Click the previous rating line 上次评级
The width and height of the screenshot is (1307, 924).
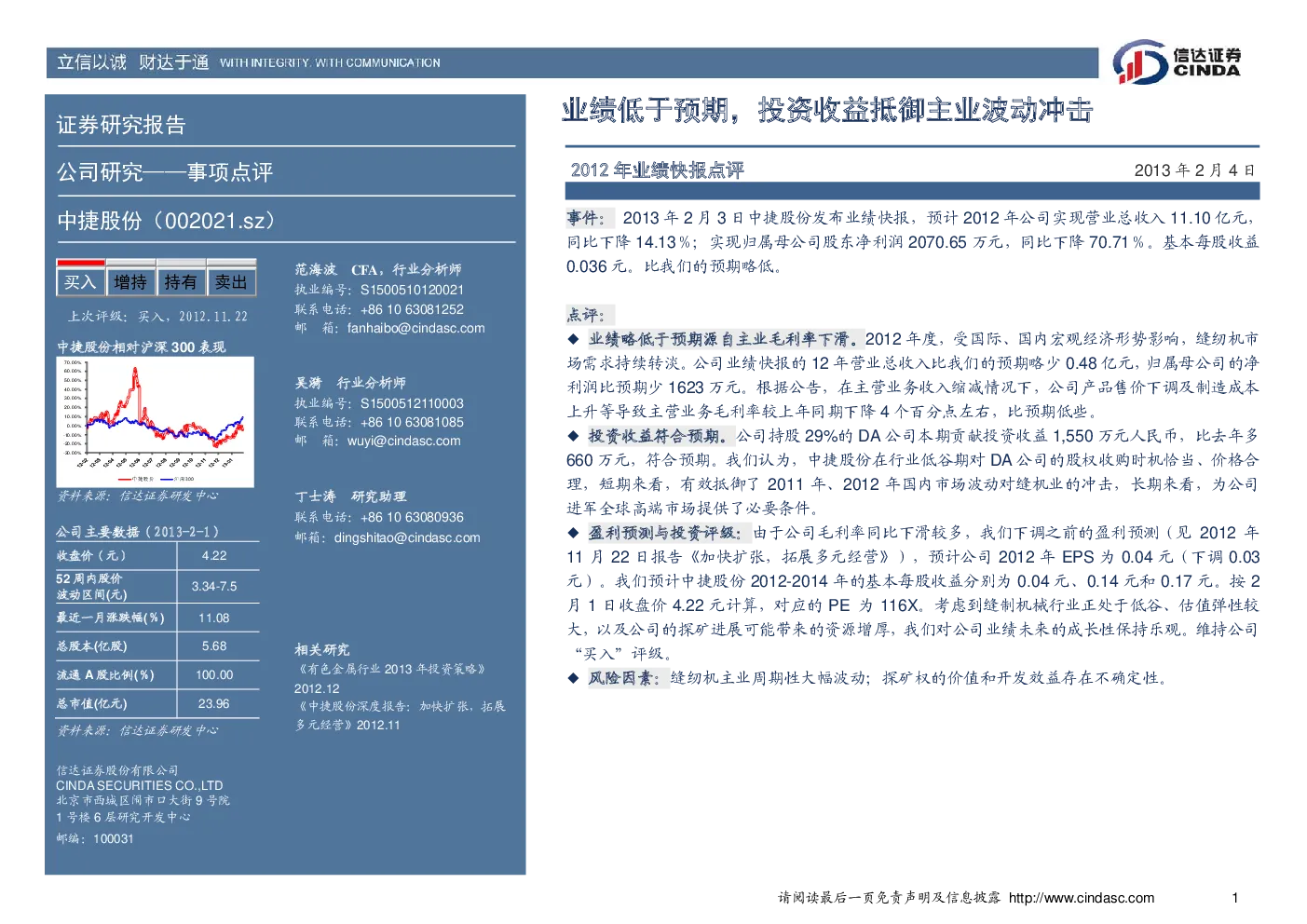pos(157,317)
